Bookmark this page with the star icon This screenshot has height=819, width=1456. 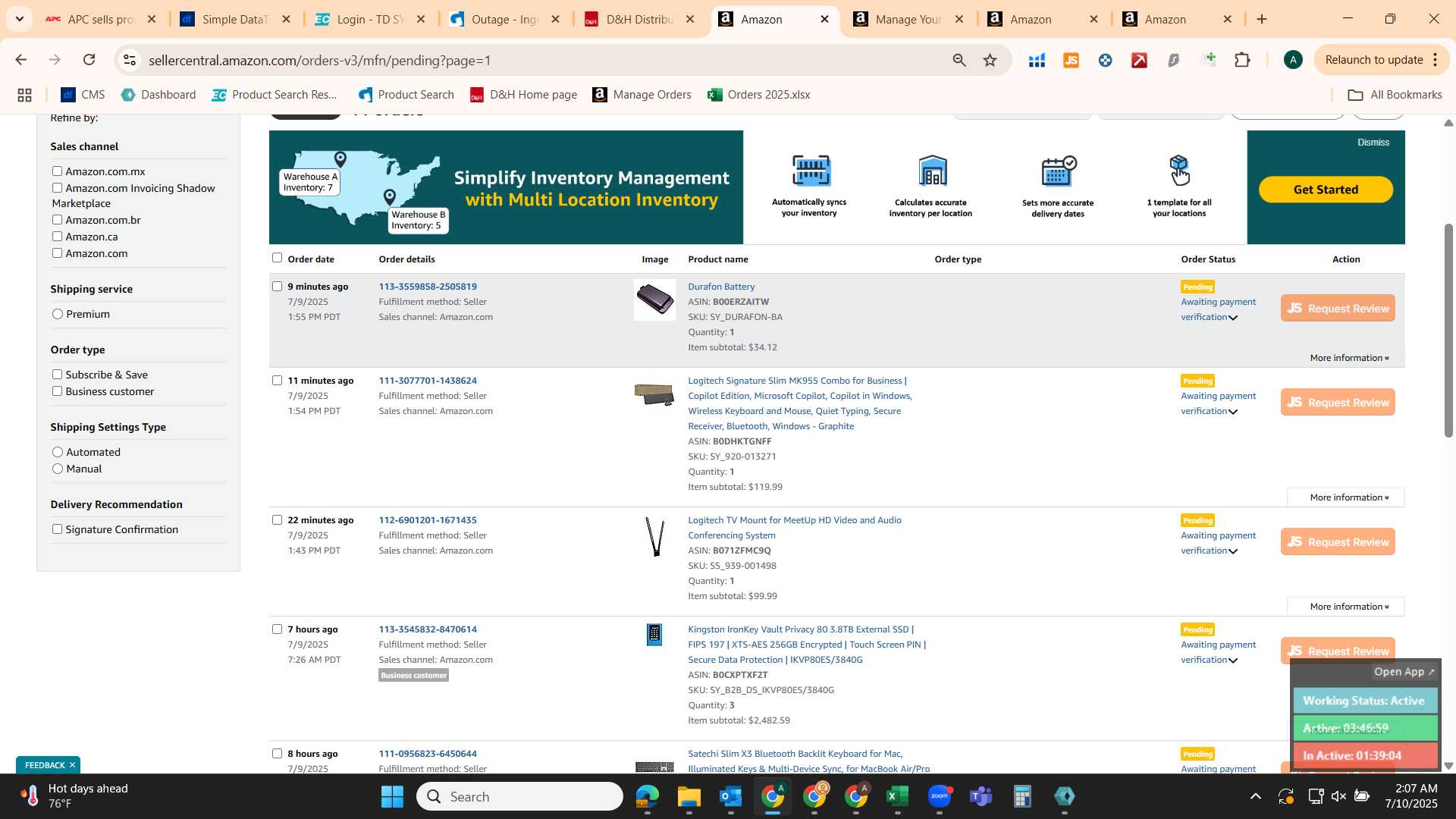pyautogui.click(x=990, y=60)
